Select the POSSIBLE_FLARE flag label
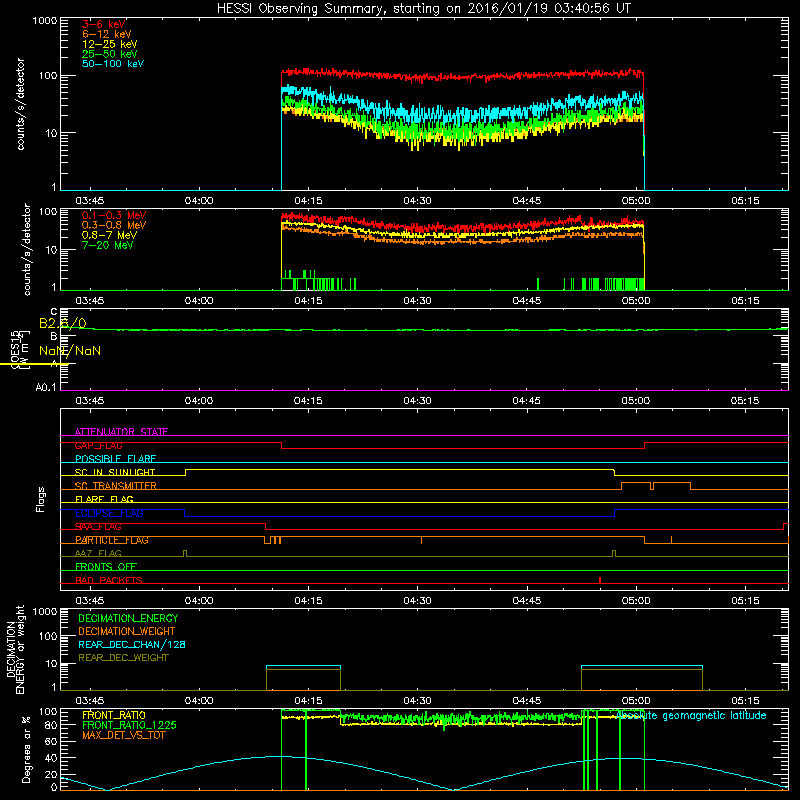This screenshot has height=800, width=800. (115, 459)
